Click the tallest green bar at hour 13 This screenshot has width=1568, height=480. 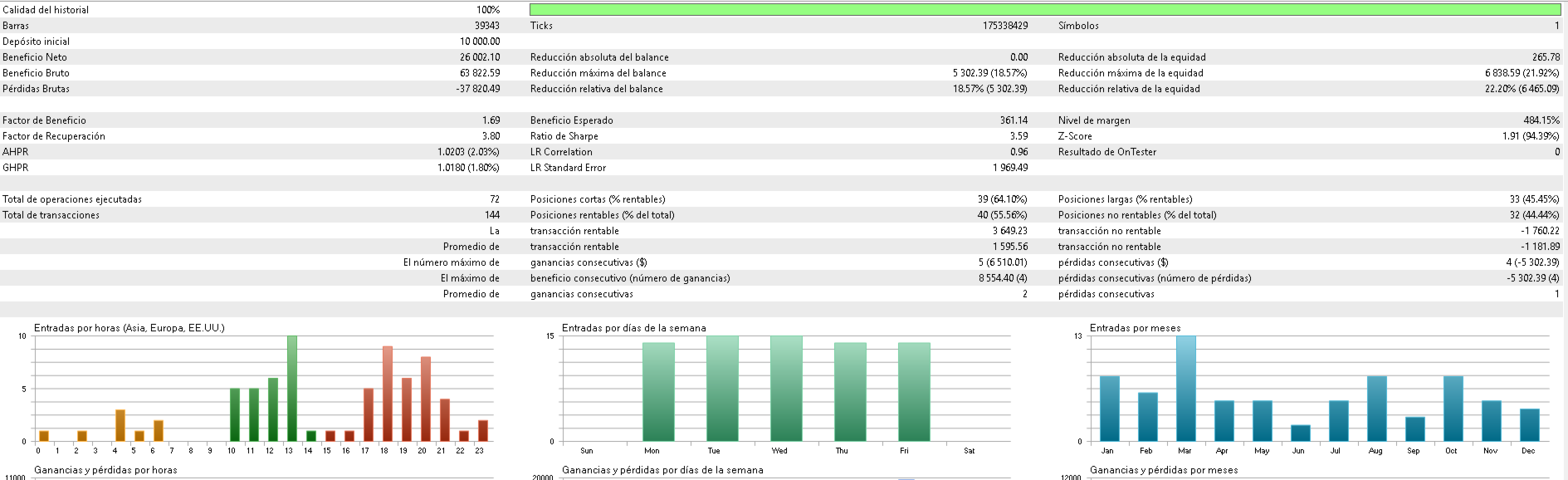tap(291, 389)
